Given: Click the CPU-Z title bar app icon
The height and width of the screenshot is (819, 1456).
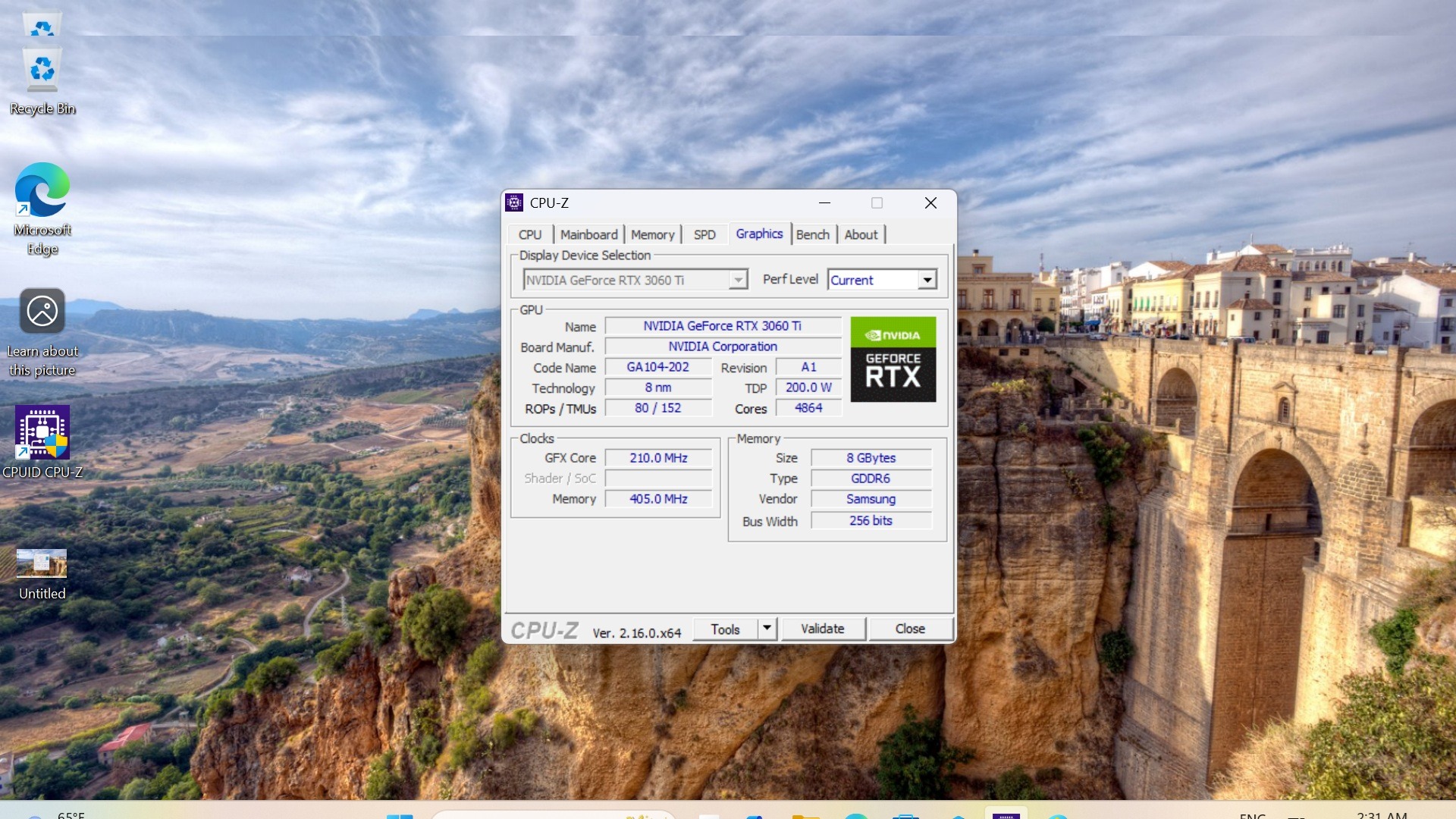Looking at the screenshot, I should click(514, 202).
